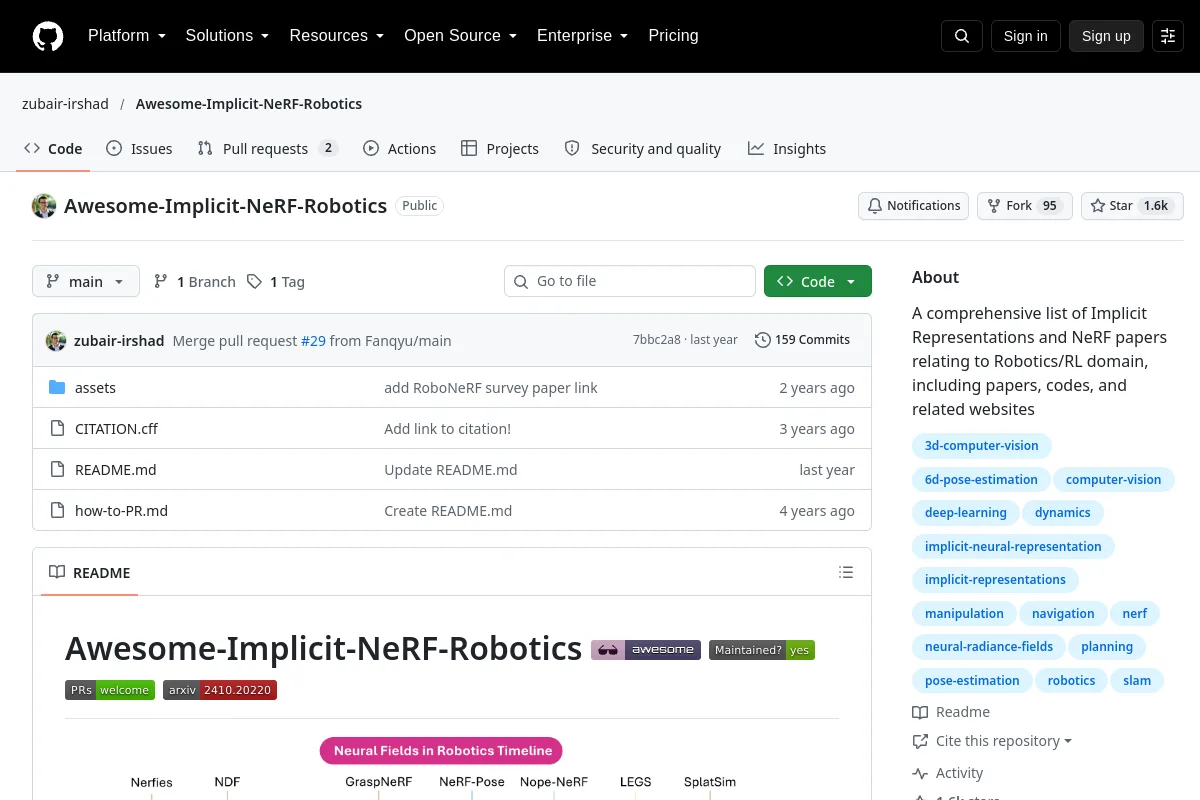Click the Sign up button
1200x800 pixels.
tap(1106, 36)
